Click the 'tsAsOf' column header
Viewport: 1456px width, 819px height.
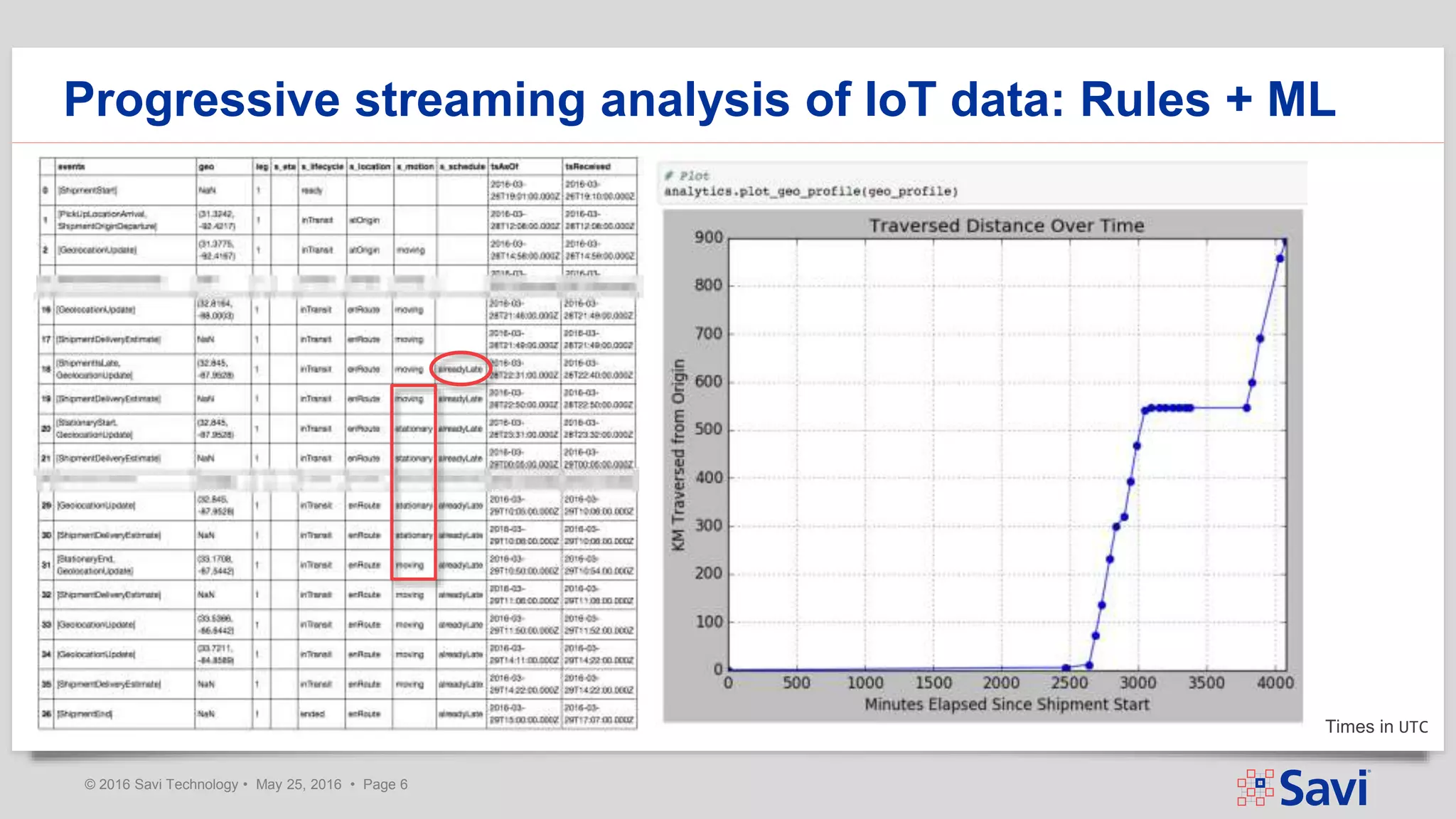pos(505,166)
